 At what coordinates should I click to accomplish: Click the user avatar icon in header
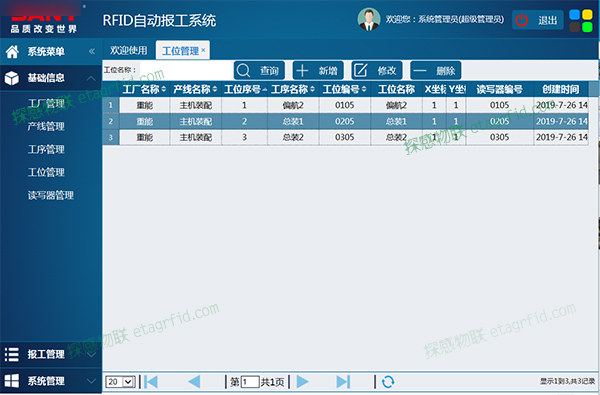pyautogui.click(x=369, y=19)
